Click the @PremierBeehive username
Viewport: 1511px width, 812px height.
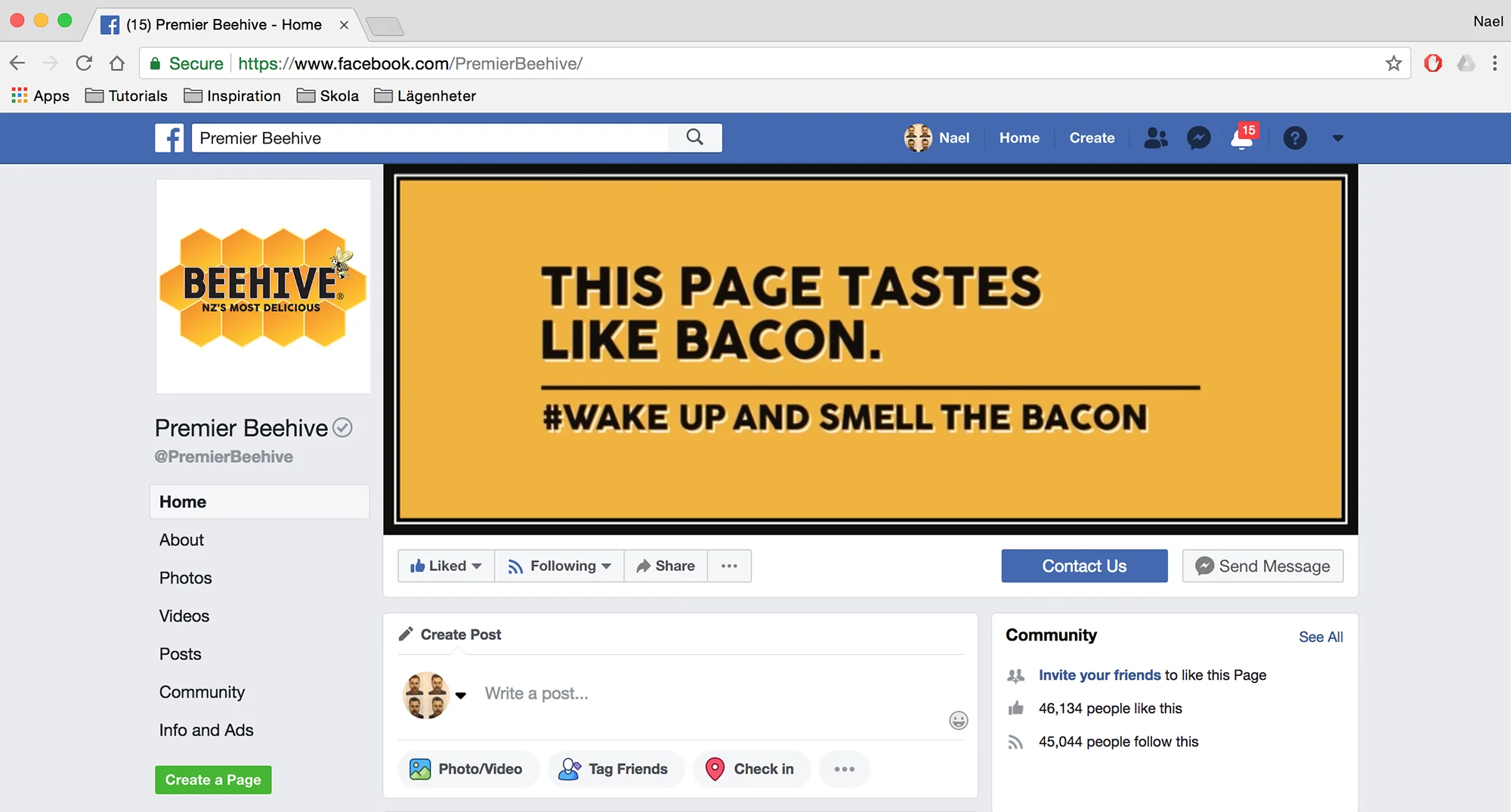224,457
